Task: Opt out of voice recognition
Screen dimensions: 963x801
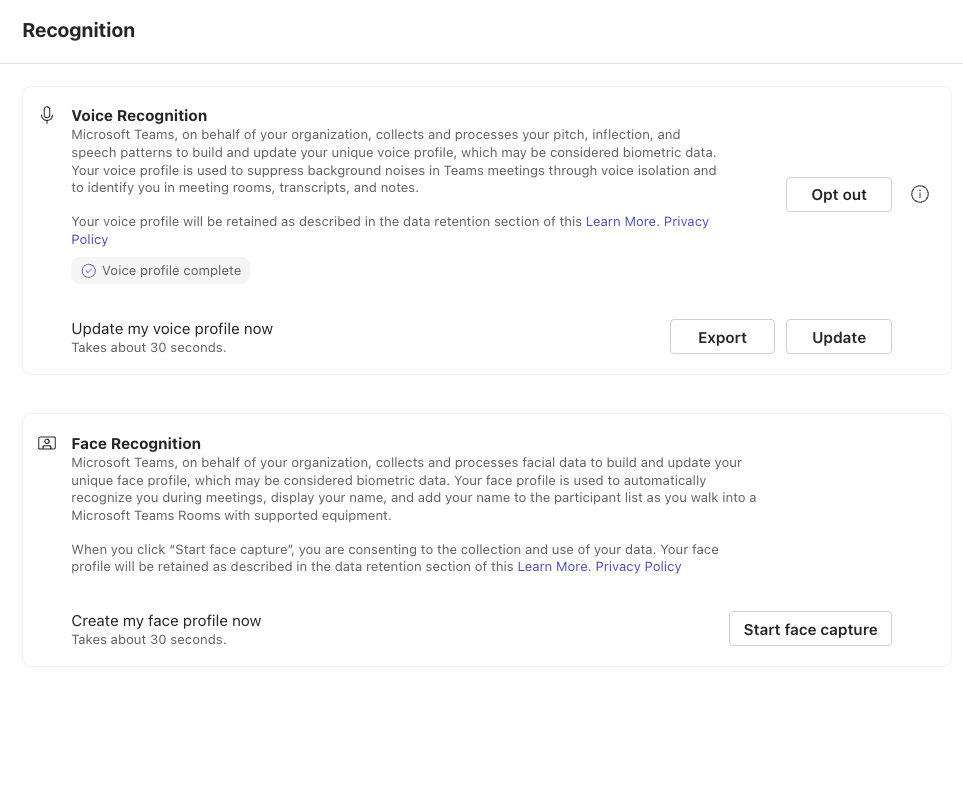Action: click(x=838, y=195)
